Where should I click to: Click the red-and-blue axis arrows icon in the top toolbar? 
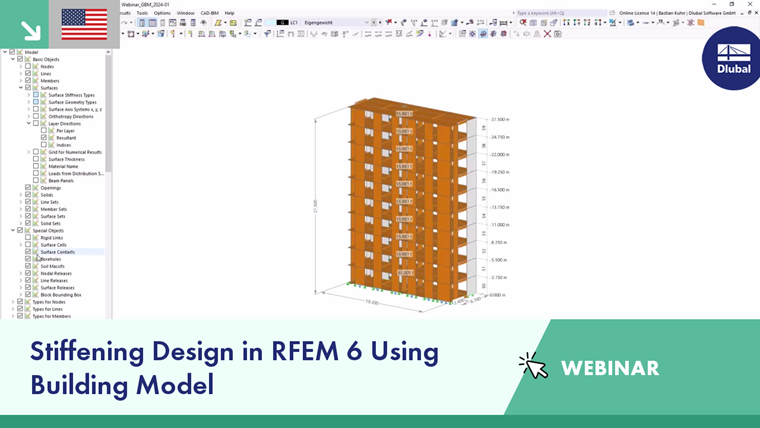[469, 22]
